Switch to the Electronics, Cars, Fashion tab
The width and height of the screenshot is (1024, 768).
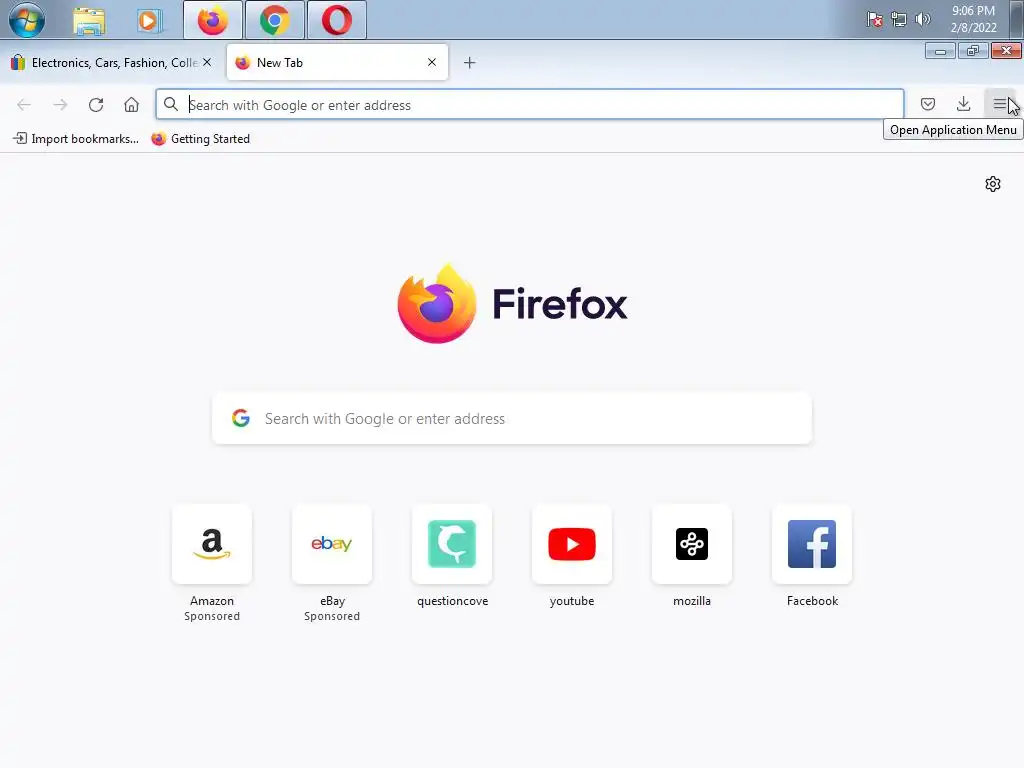tap(111, 63)
